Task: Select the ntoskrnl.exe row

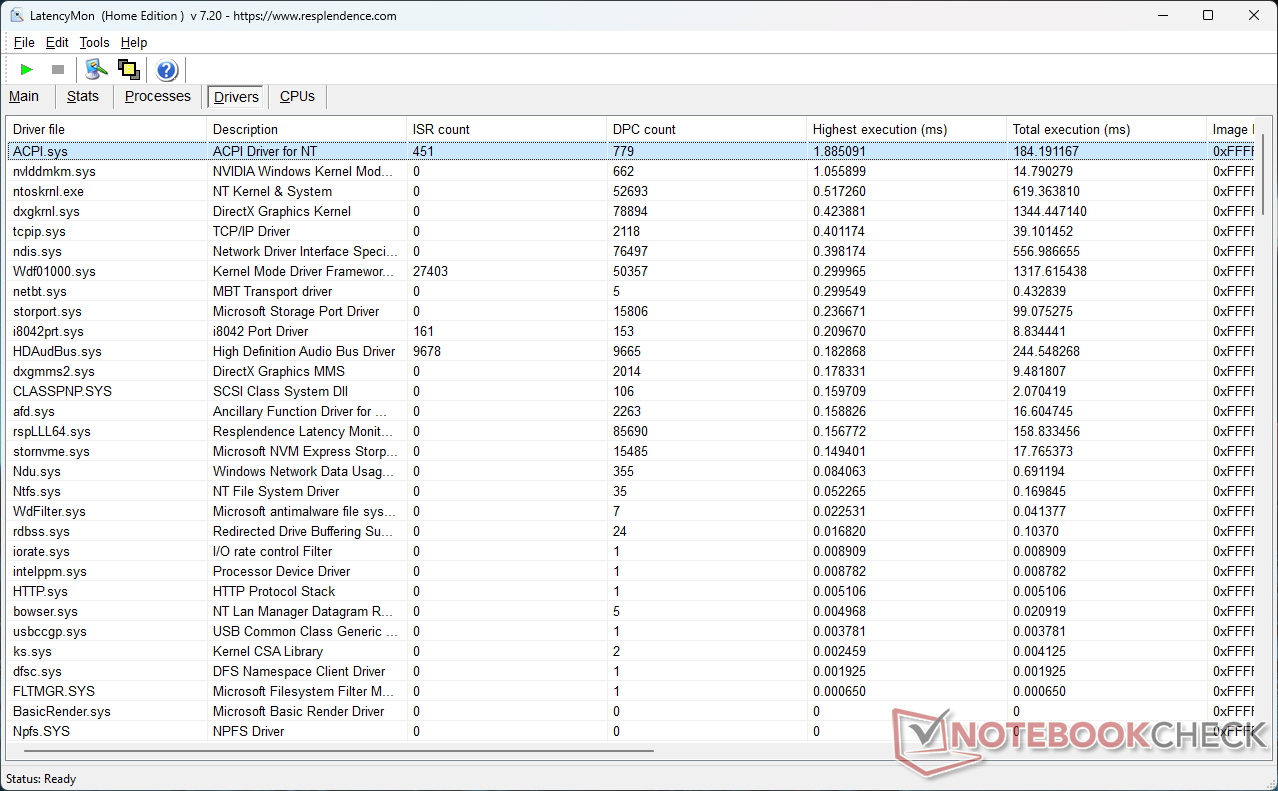Action: pyautogui.click(x=631, y=191)
